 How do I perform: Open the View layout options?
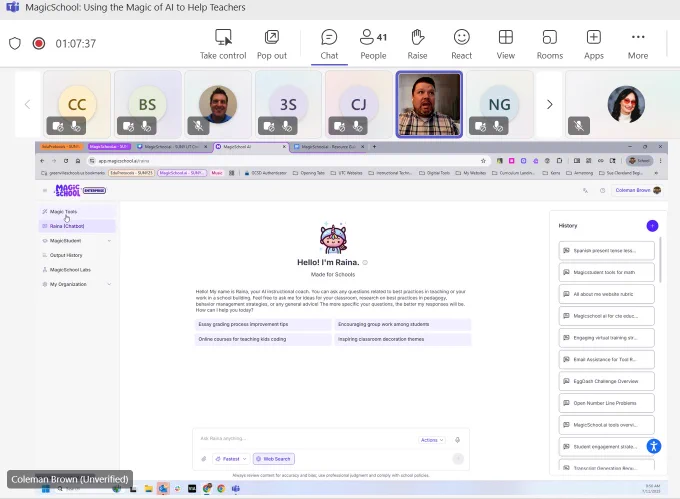pos(506,44)
